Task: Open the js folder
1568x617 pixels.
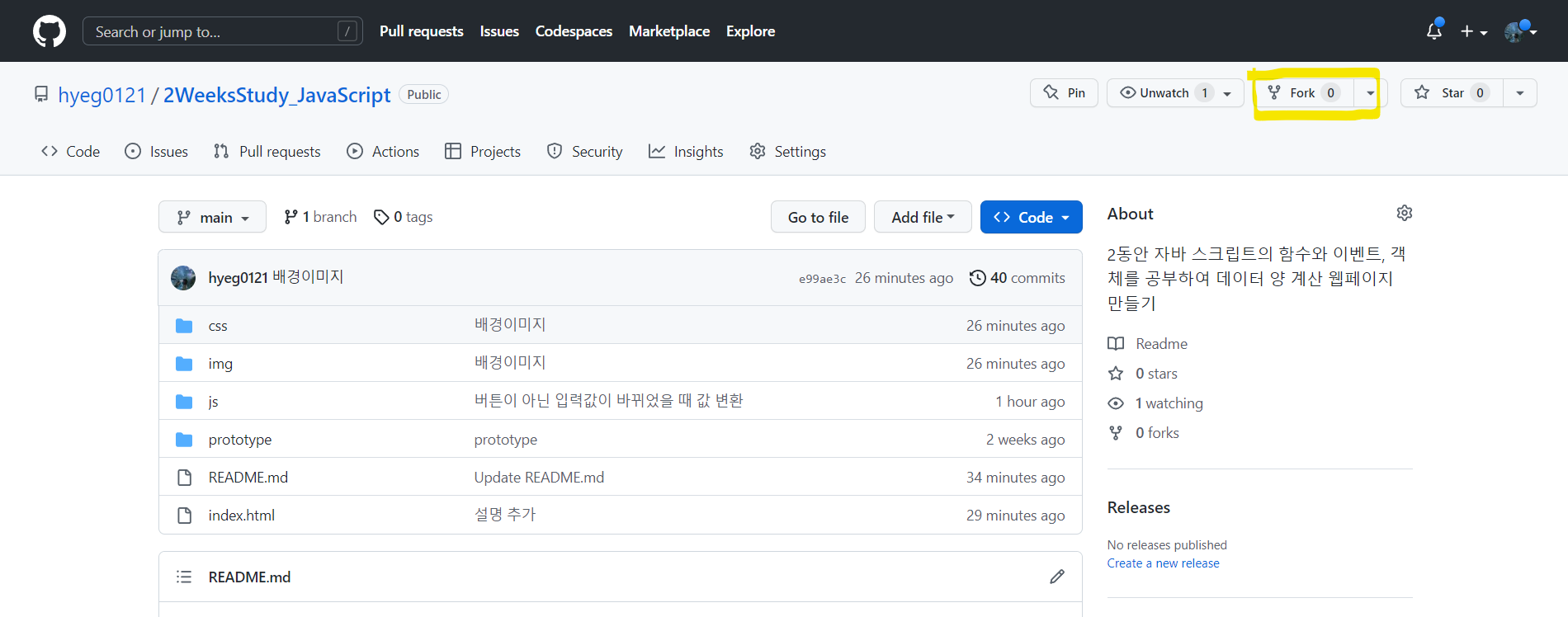Action: (x=213, y=402)
